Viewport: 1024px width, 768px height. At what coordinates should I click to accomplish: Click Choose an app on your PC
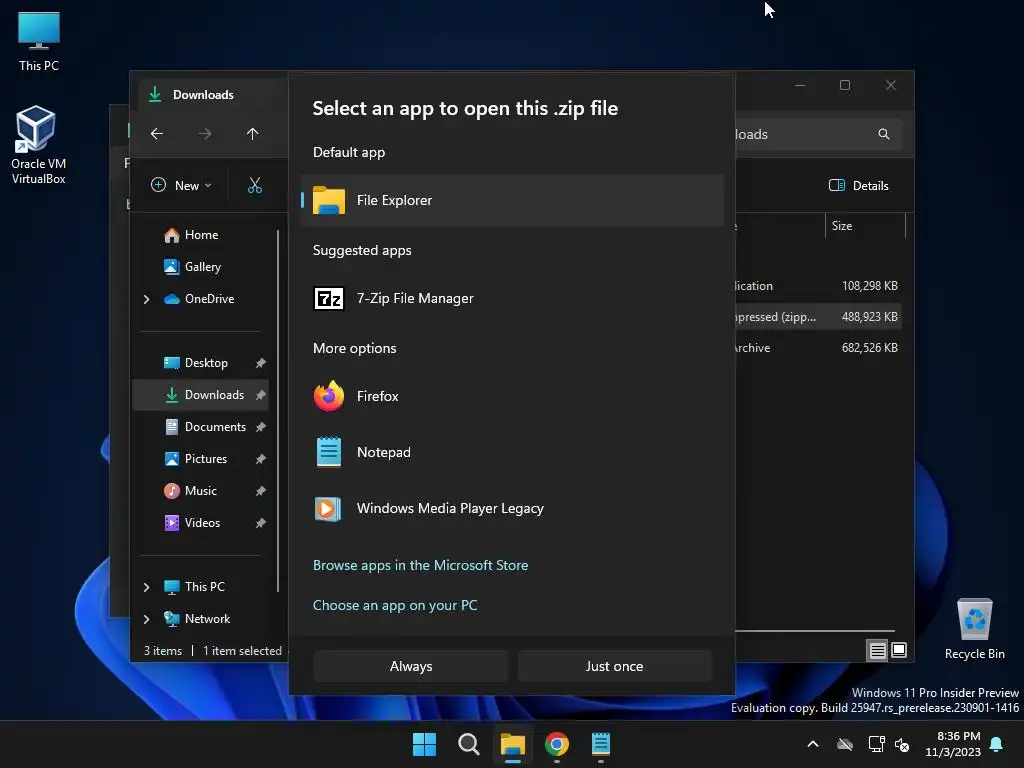pyautogui.click(x=395, y=605)
